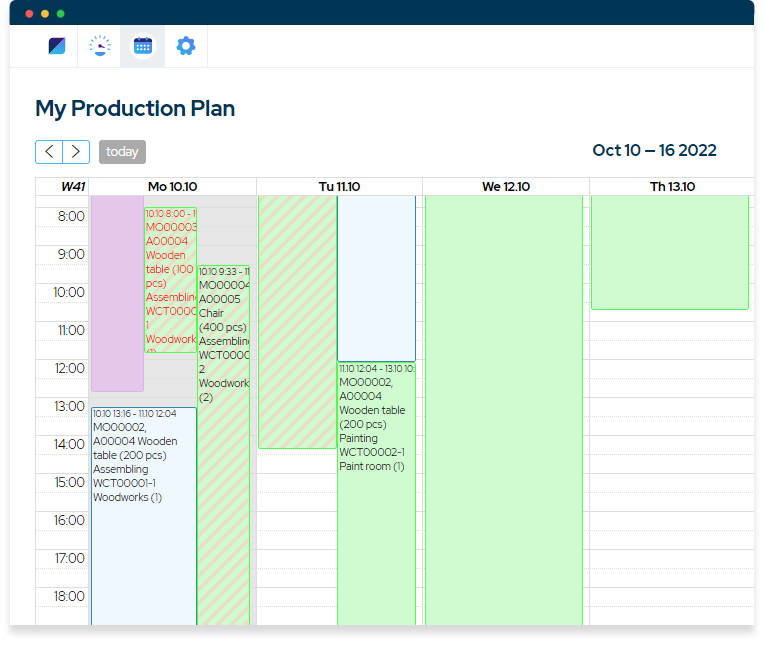Select the Tu 11.10 column header
This screenshot has width=764, height=645.
point(339,187)
